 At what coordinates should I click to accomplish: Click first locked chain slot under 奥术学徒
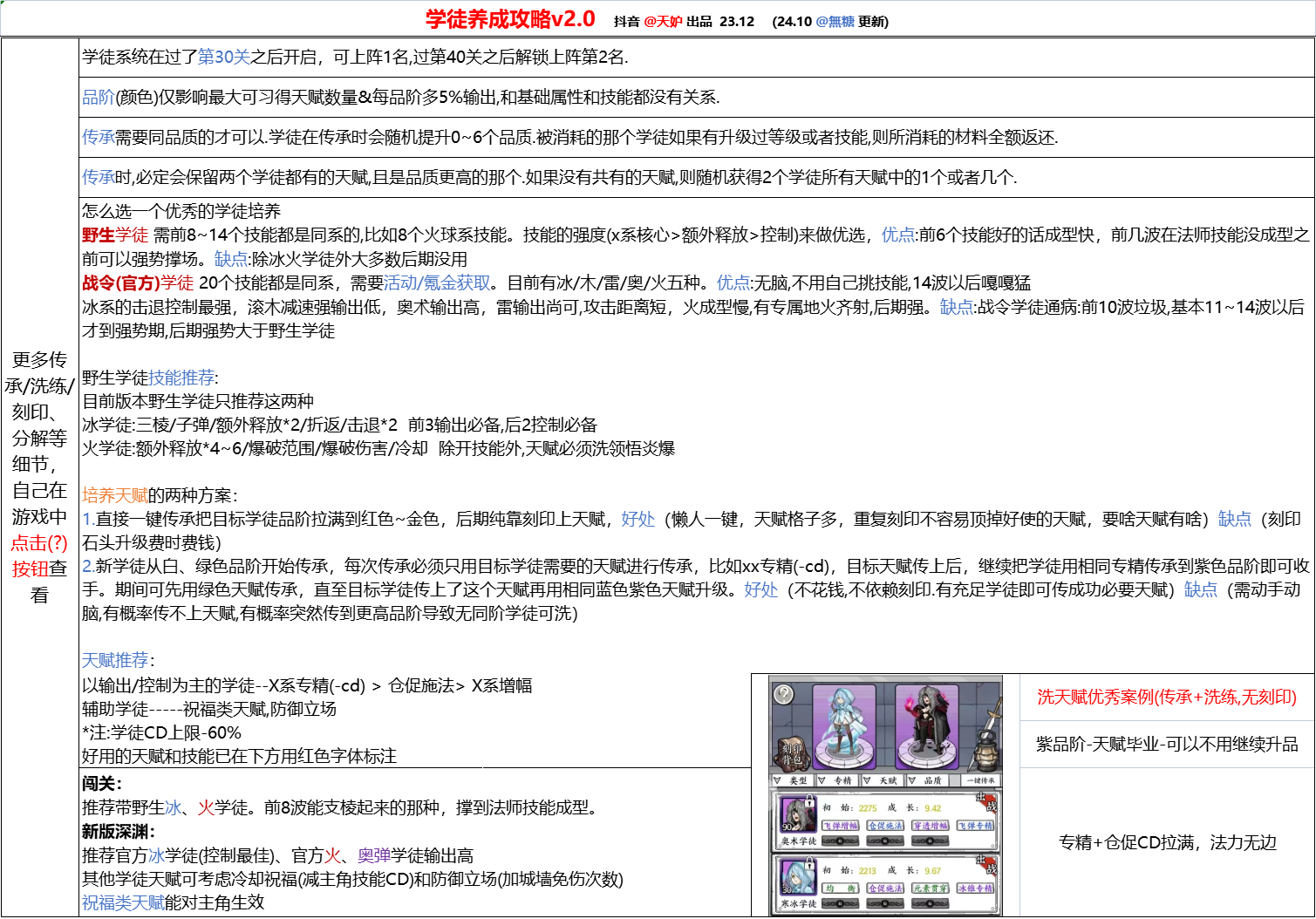point(840,841)
